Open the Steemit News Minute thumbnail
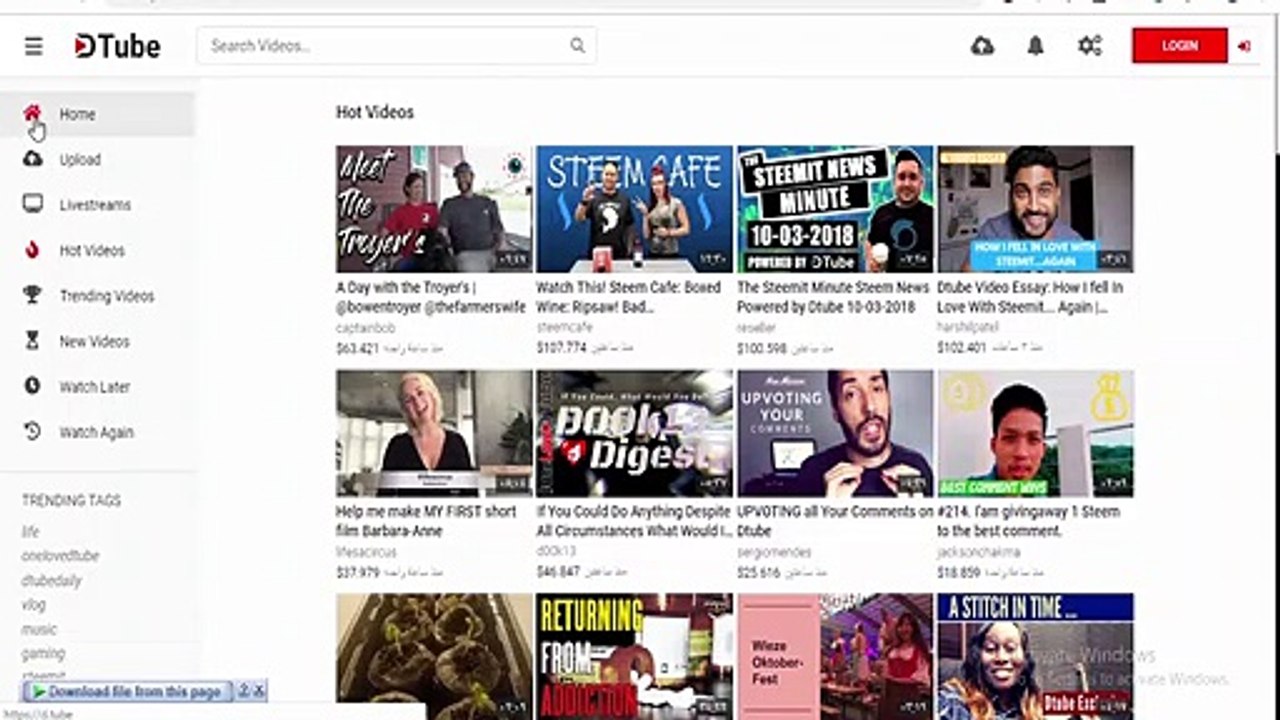The image size is (1280, 720). pyautogui.click(x=835, y=209)
